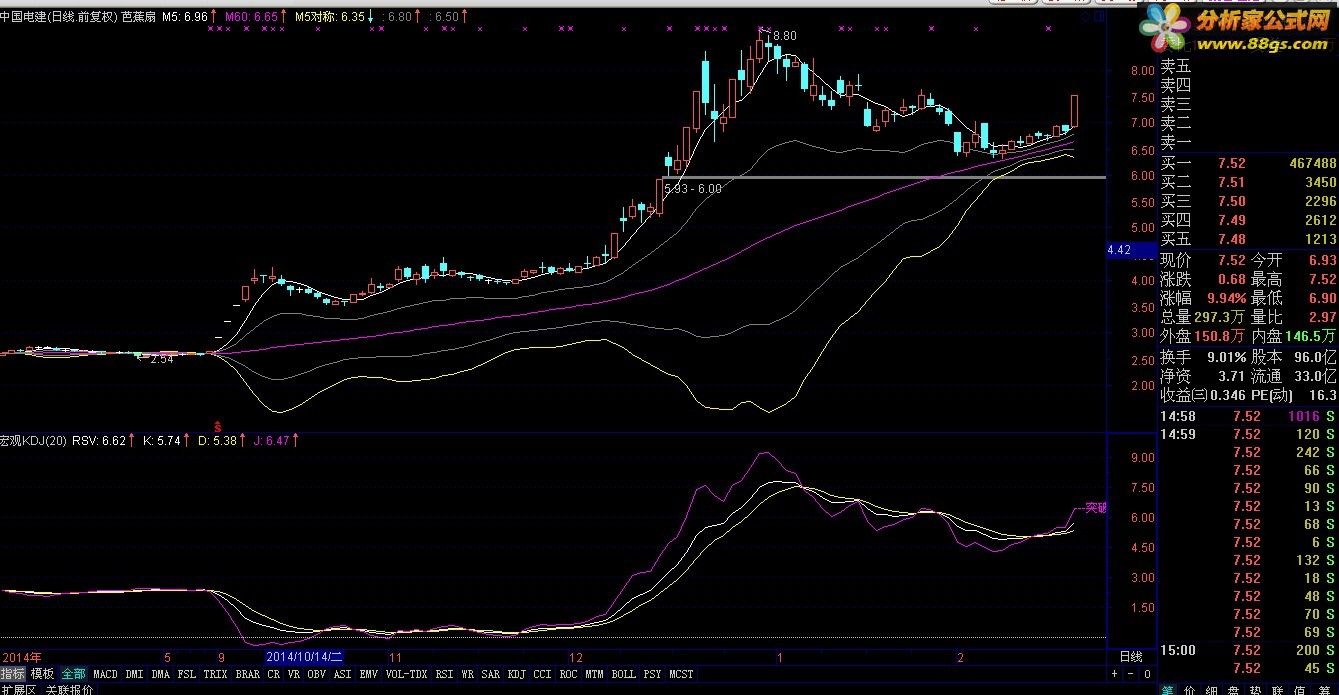Open the KDJ indicator tab

tap(516, 674)
